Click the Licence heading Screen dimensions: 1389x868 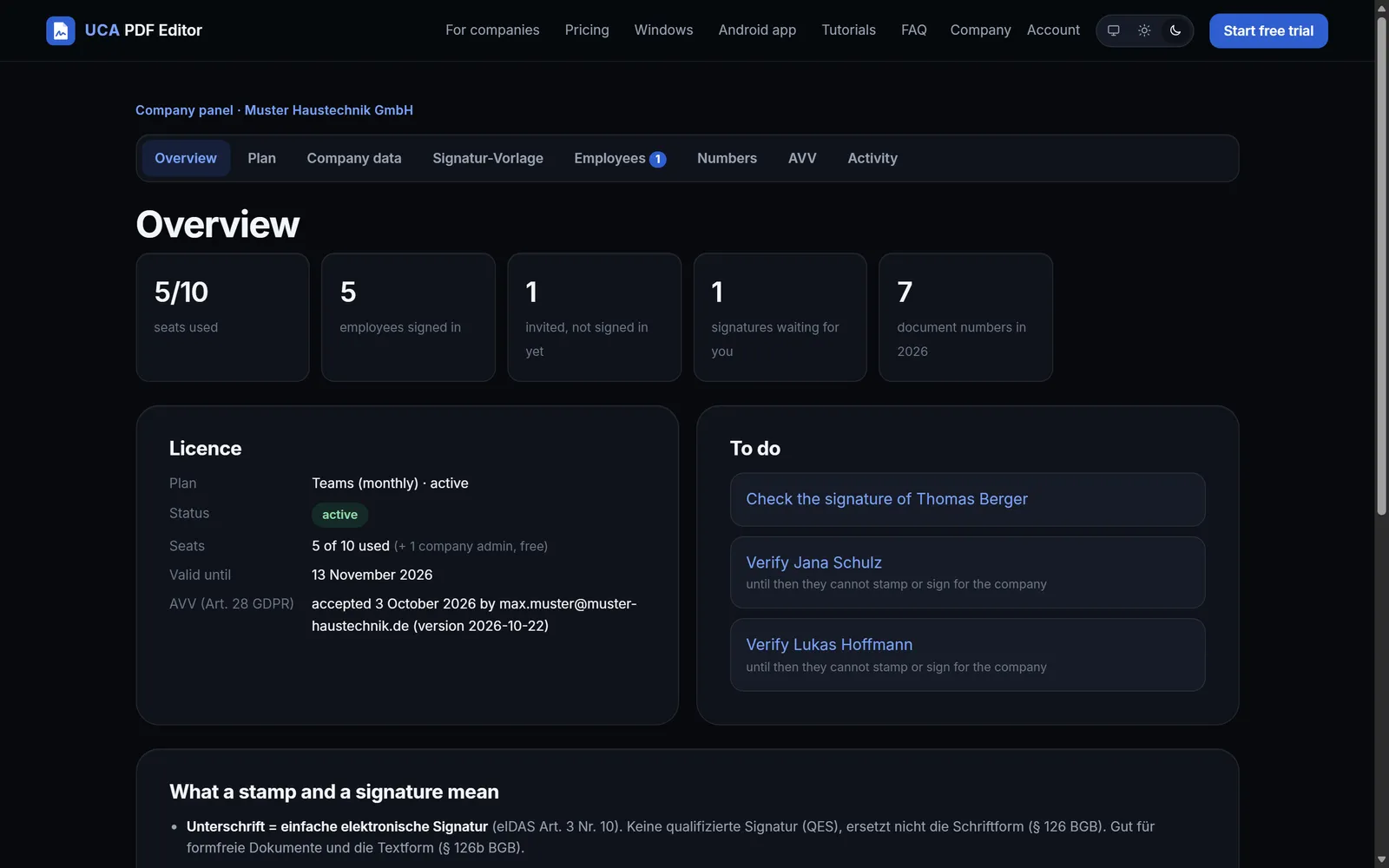[205, 449]
